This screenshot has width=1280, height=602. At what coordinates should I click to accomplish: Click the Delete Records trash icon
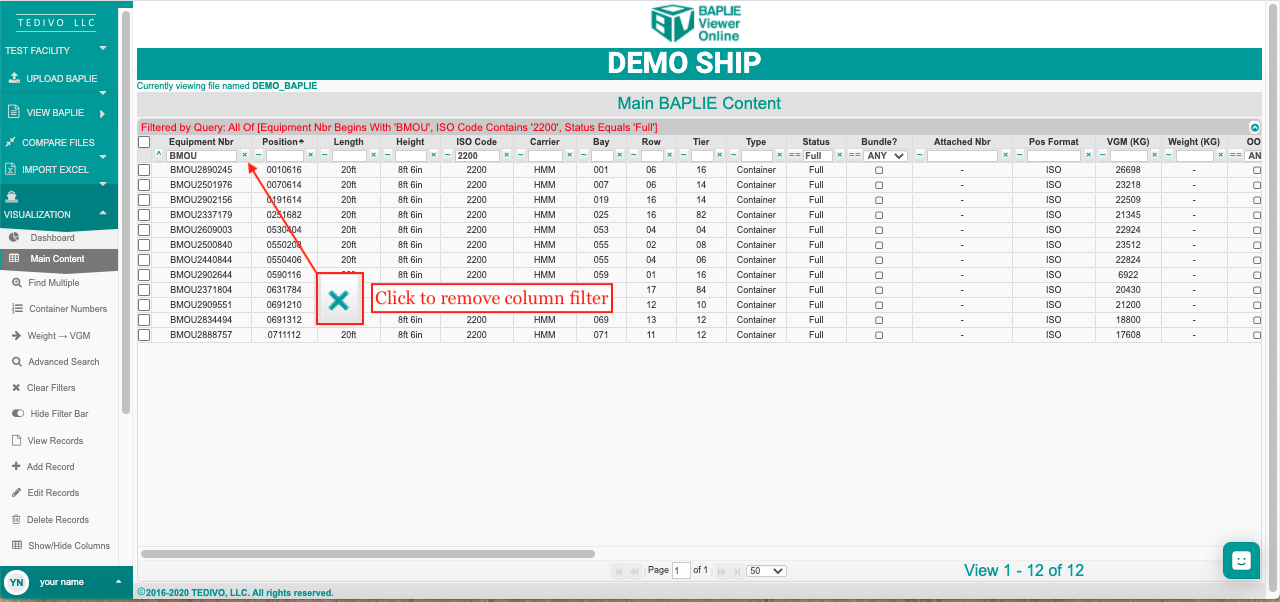coord(17,520)
